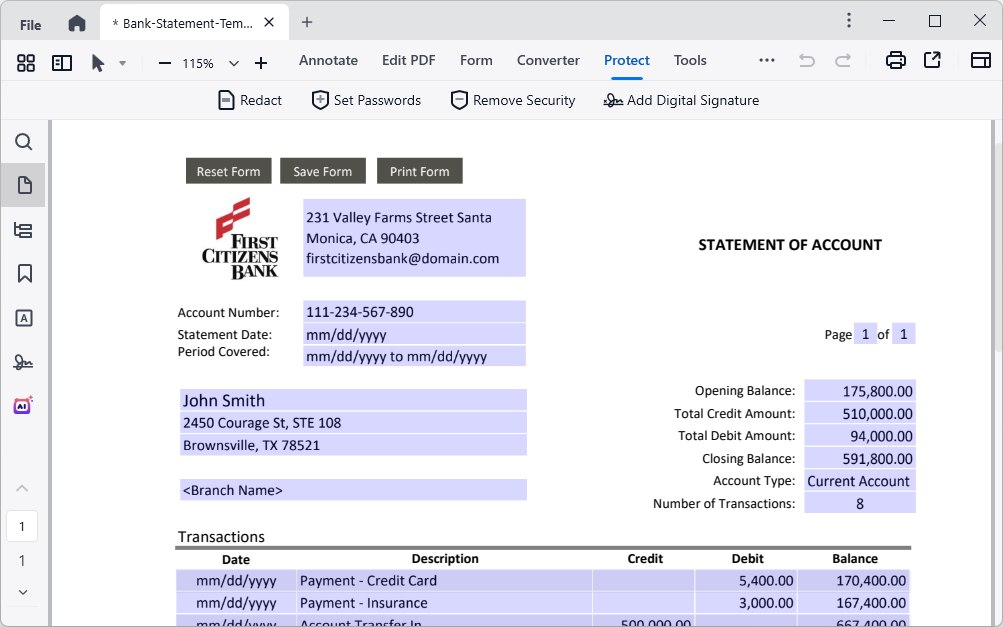Toggle the reading layout at top right
The height and width of the screenshot is (627, 1003).
979,60
